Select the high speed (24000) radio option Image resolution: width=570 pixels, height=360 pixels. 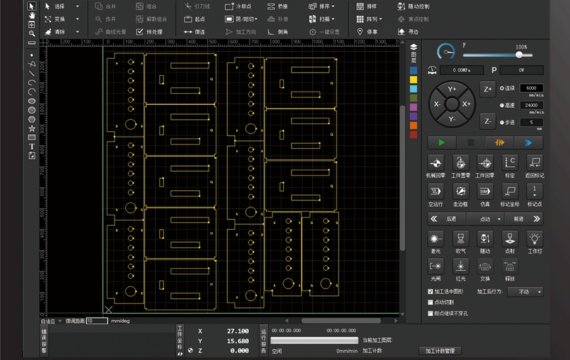click(x=502, y=105)
